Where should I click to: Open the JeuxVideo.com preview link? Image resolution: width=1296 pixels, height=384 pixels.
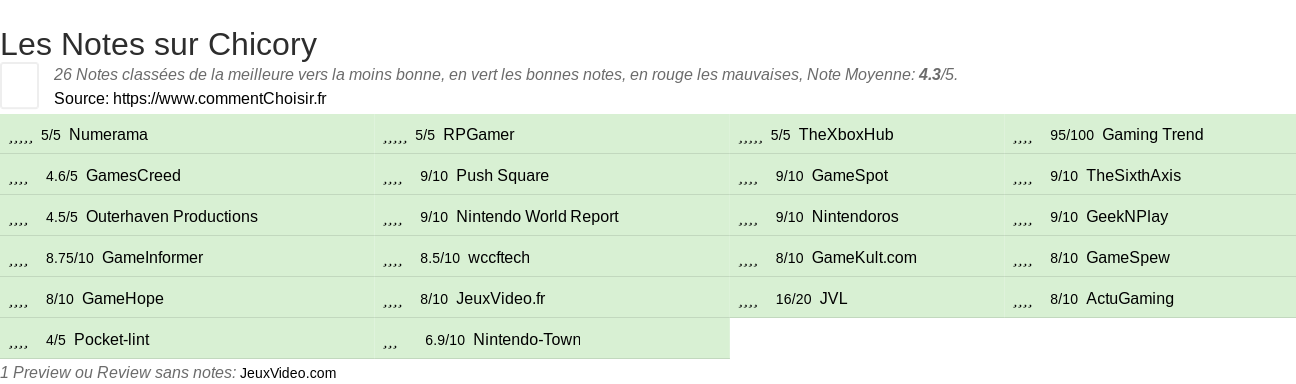[x=288, y=373]
